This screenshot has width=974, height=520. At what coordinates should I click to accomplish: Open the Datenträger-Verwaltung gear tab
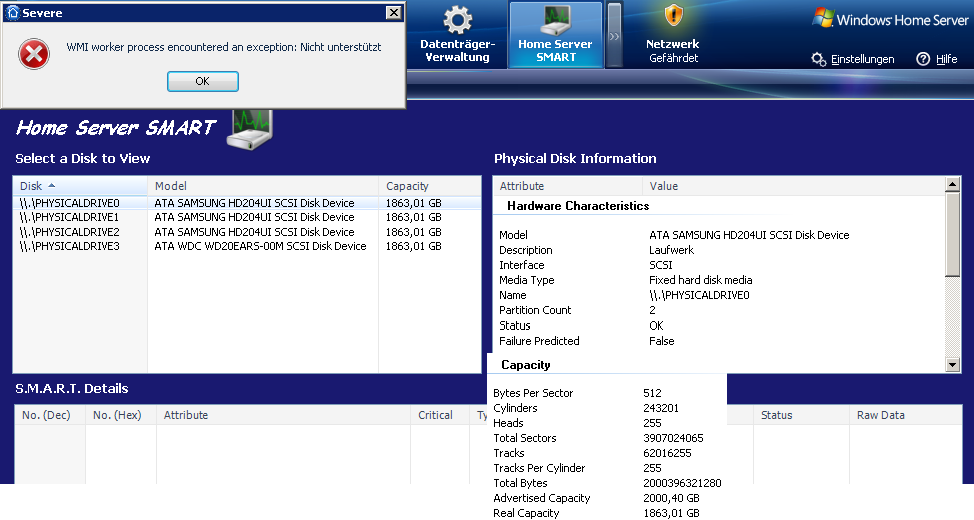[x=458, y=34]
